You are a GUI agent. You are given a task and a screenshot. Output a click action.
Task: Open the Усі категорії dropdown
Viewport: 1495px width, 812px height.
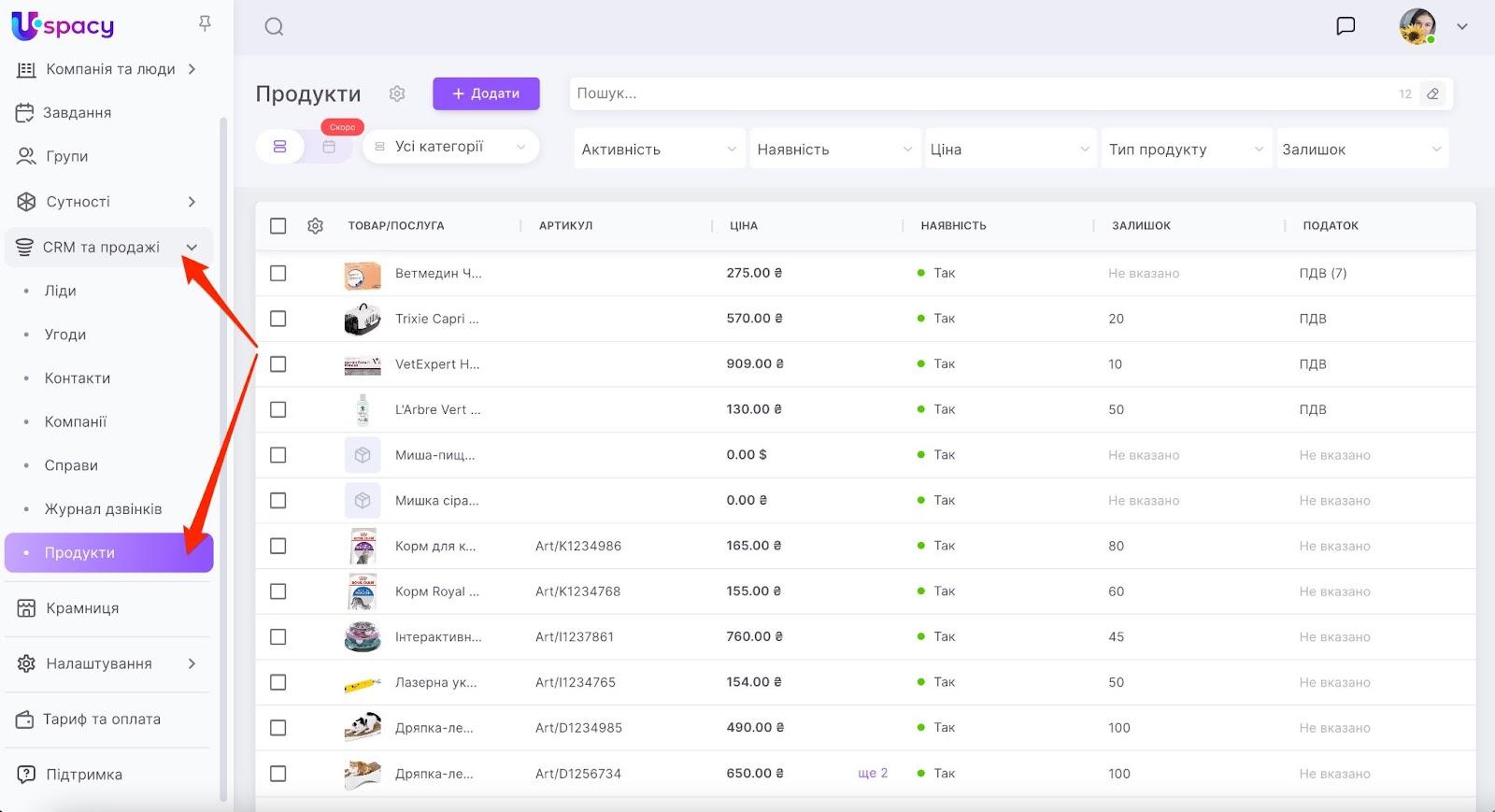(x=450, y=147)
